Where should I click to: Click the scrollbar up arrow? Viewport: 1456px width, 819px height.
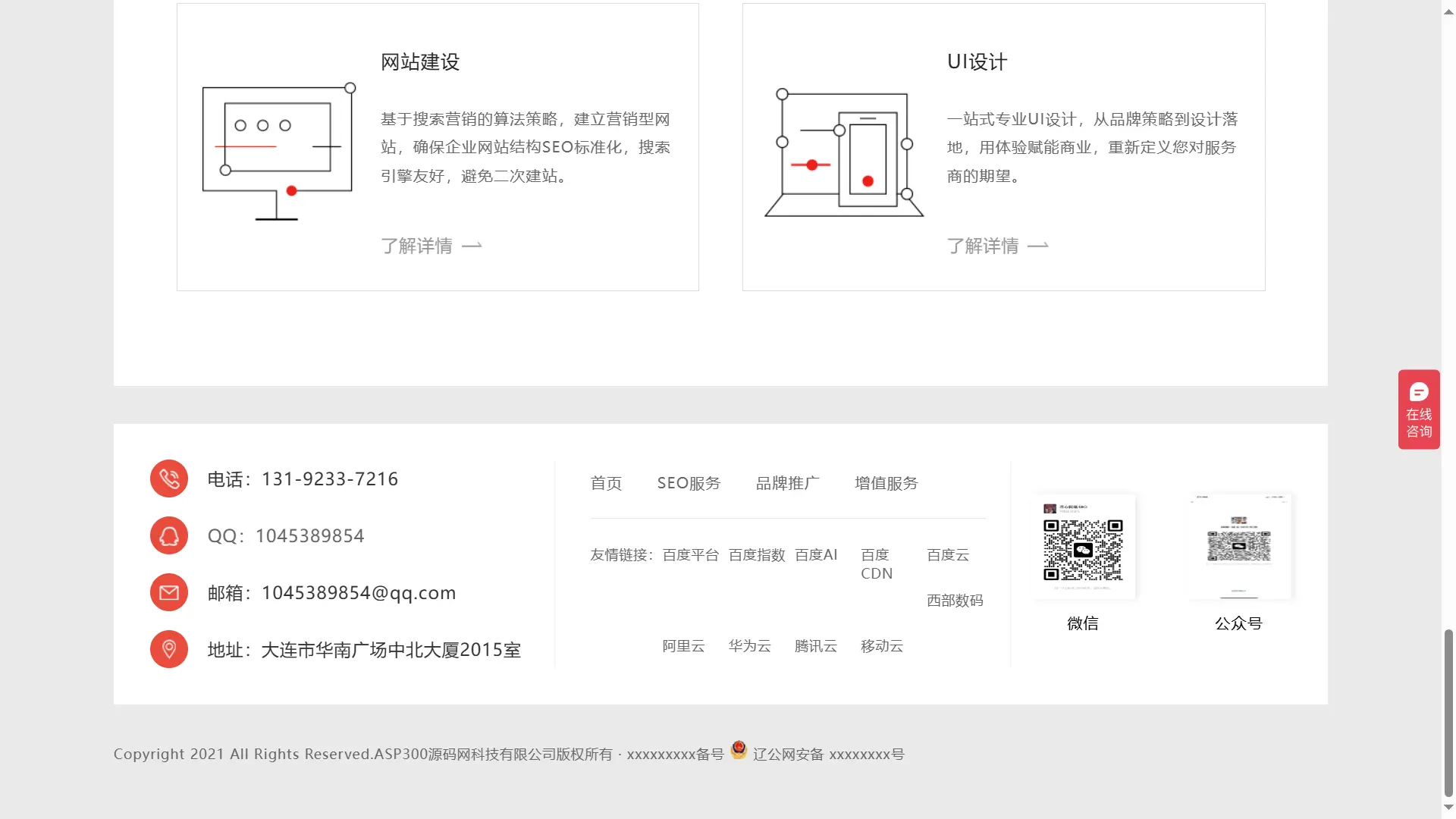(1447, 11)
